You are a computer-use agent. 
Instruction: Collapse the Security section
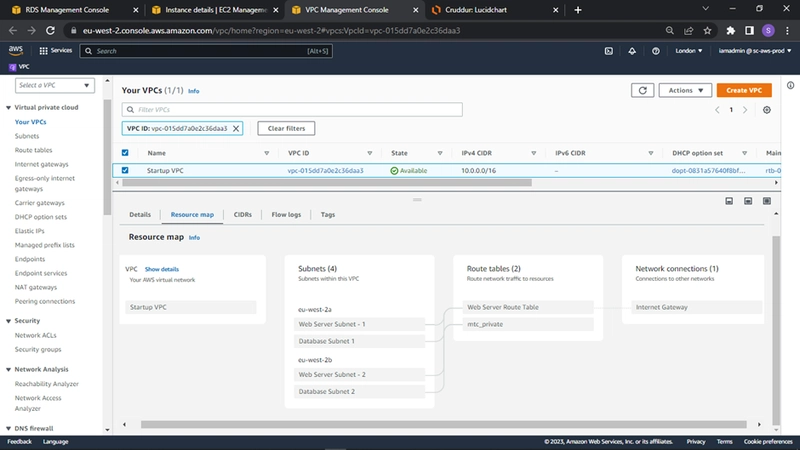(x=9, y=321)
